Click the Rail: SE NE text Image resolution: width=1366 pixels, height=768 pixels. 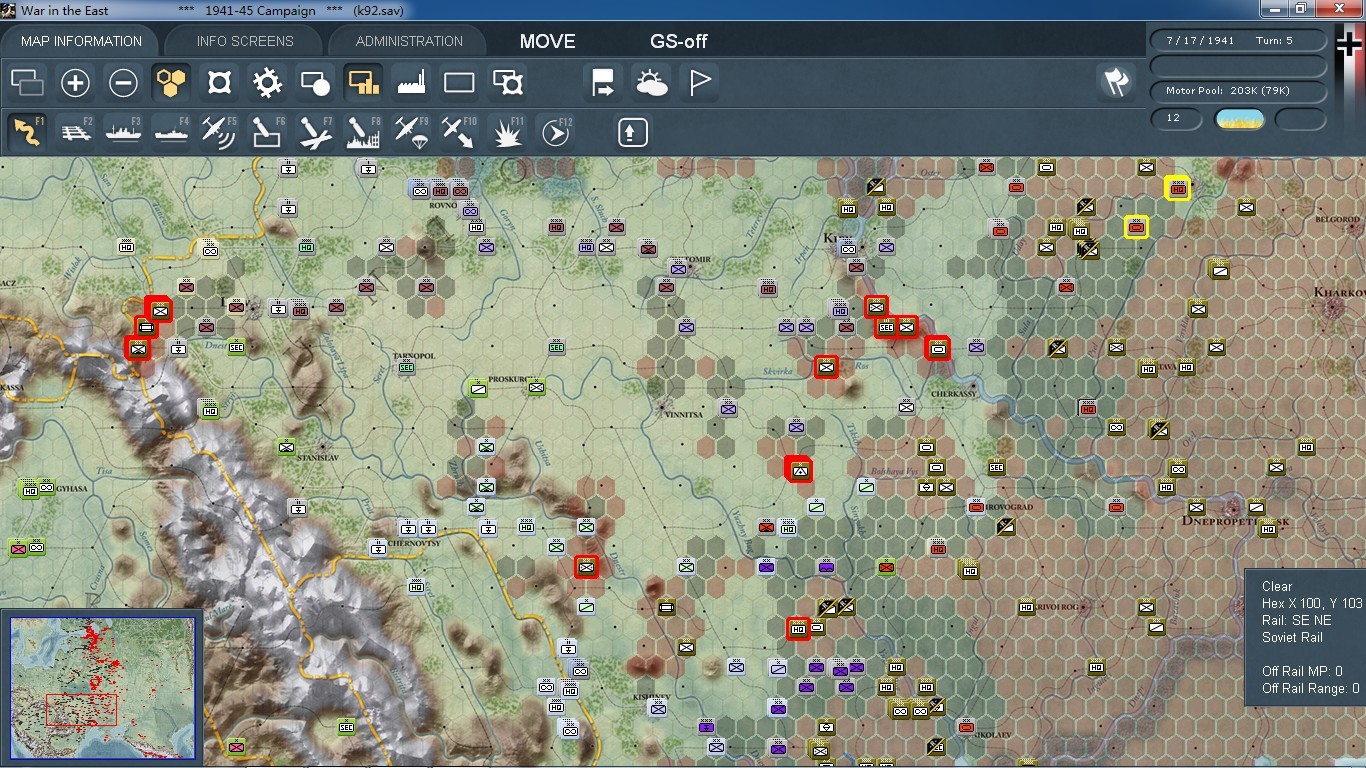pyautogui.click(x=1296, y=620)
